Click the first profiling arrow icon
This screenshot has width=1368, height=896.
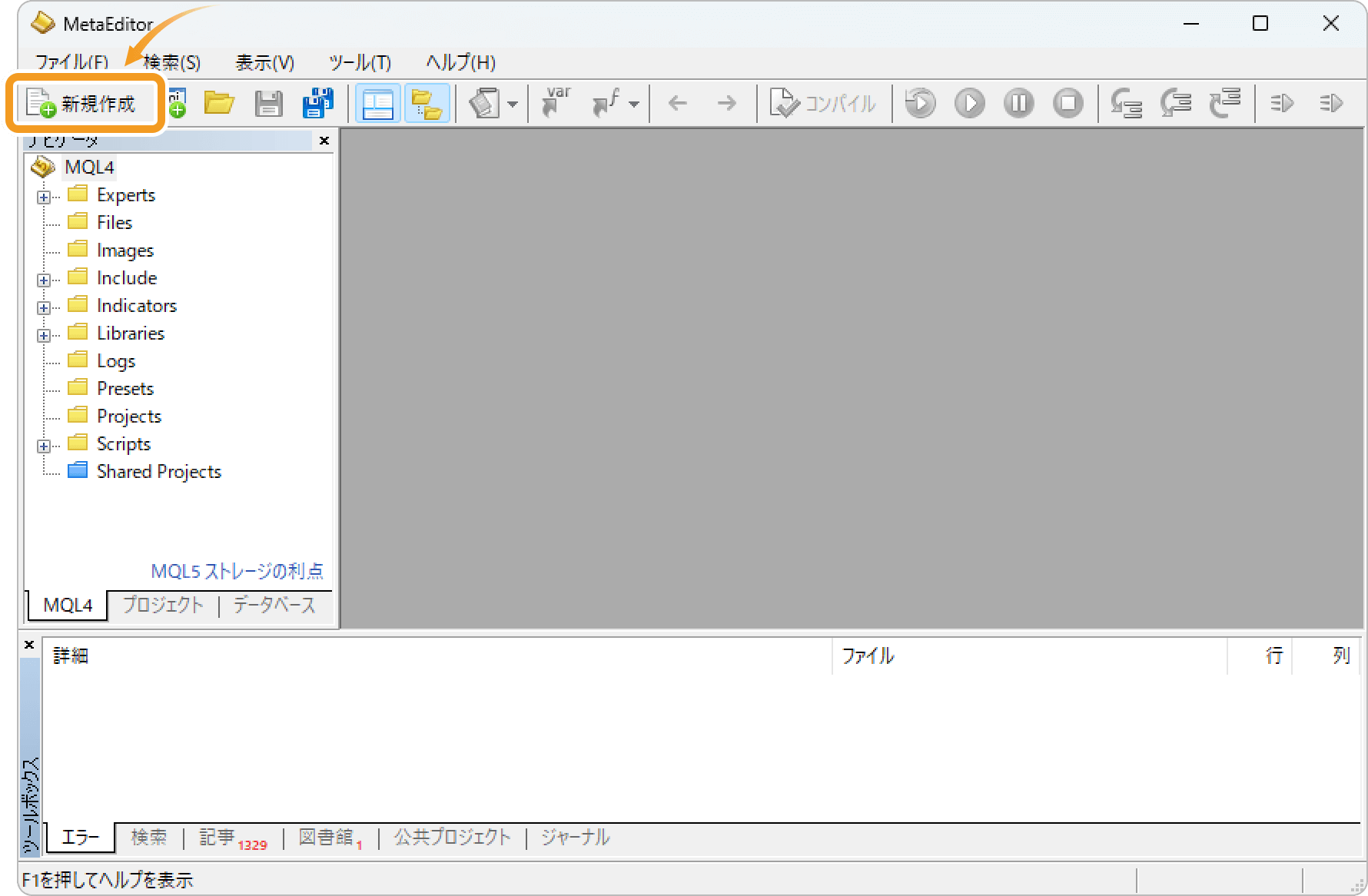tap(1282, 103)
